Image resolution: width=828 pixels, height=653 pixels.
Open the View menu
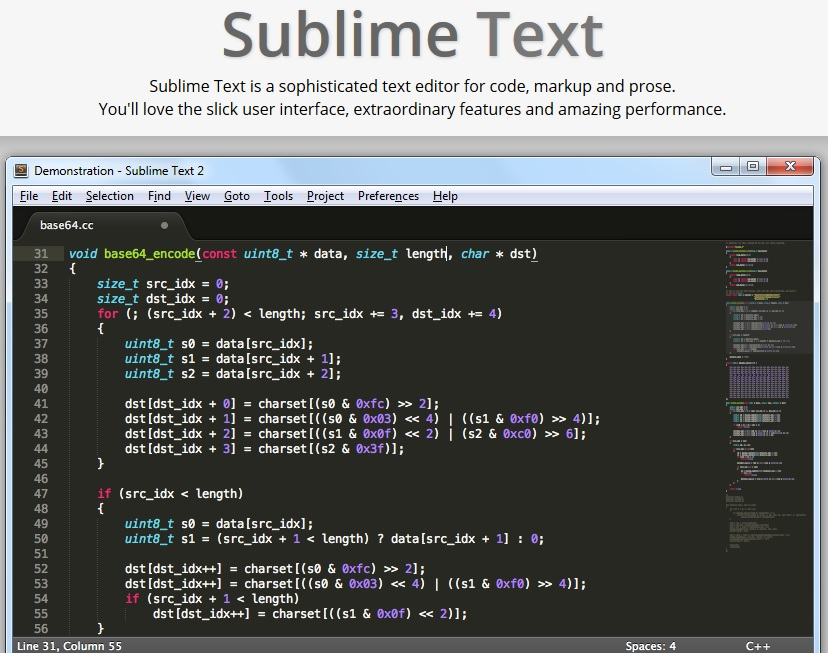click(x=197, y=196)
